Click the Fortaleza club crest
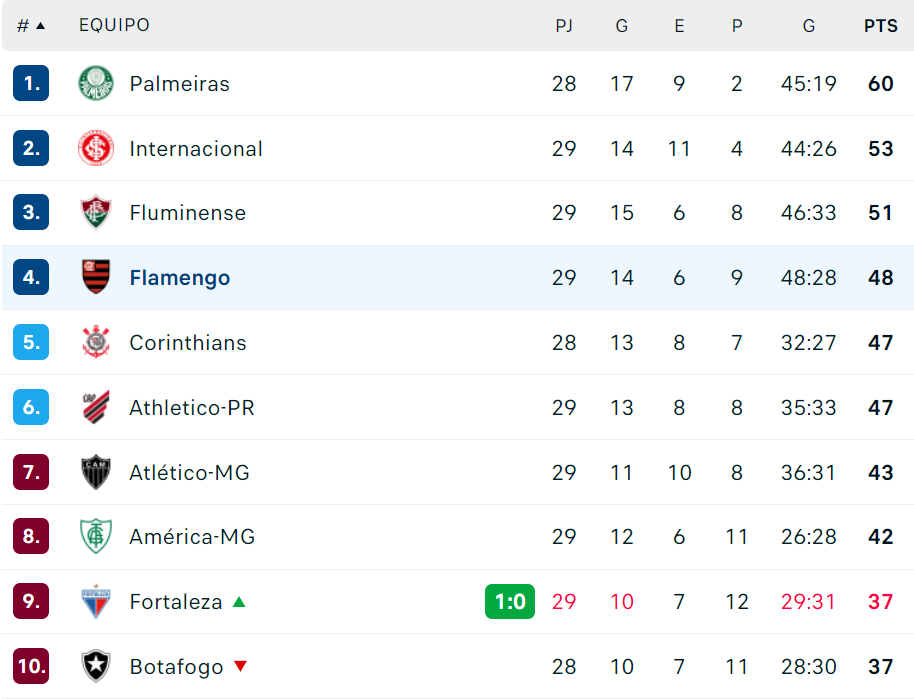The height and width of the screenshot is (699, 914). pyautogui.click(x=96, y=601)
